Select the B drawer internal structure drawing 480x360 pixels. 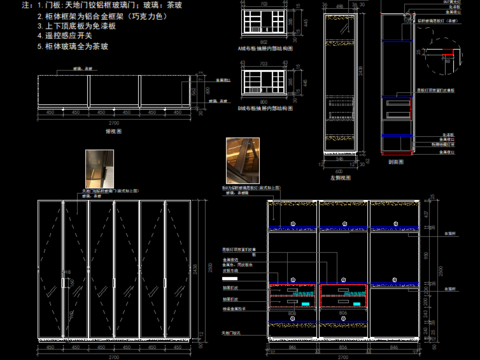(x=264, y=82)
